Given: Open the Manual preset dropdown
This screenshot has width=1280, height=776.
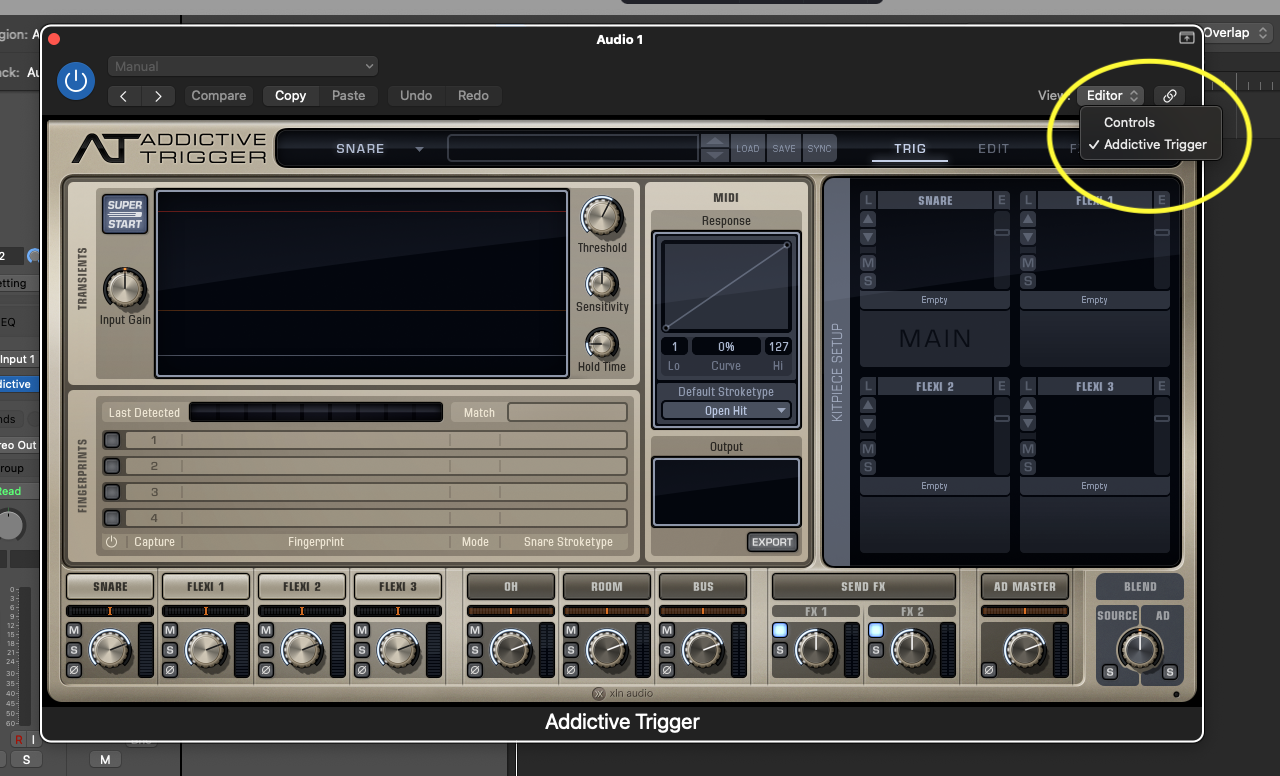Looking at the screenshot, I should [243, 65].
